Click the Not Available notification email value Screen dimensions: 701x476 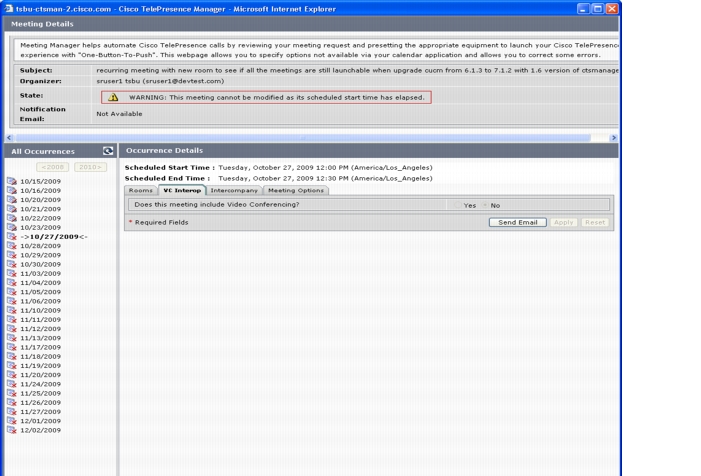coord(119,114)
